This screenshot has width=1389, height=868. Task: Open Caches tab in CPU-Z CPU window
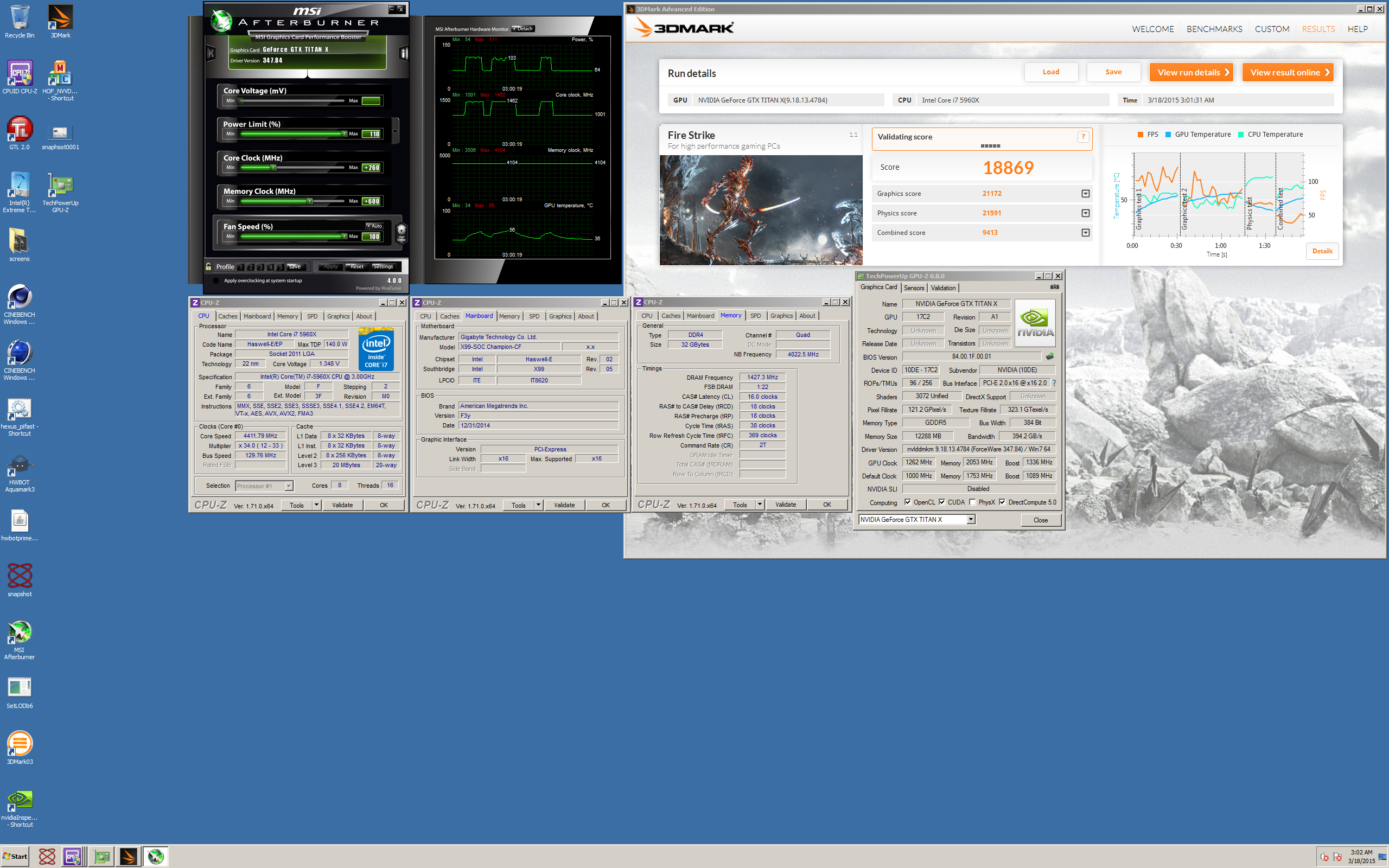pyautogui.click(x=227, y=316)
